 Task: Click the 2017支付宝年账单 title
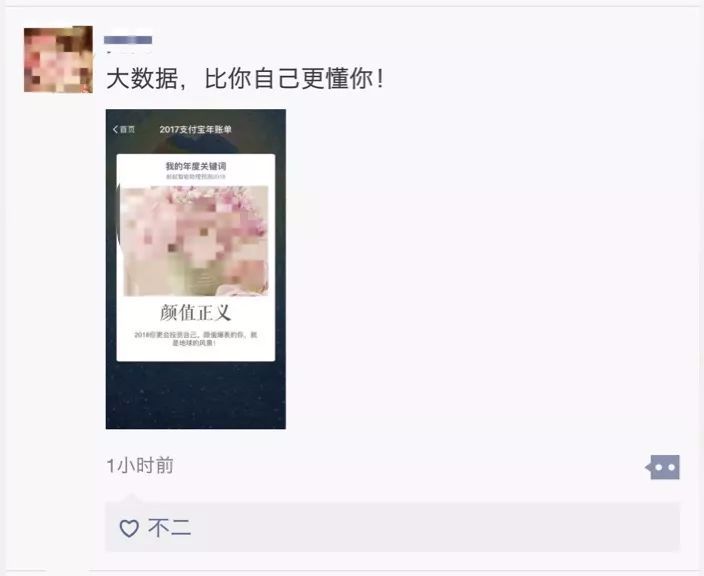pos(196,129)
